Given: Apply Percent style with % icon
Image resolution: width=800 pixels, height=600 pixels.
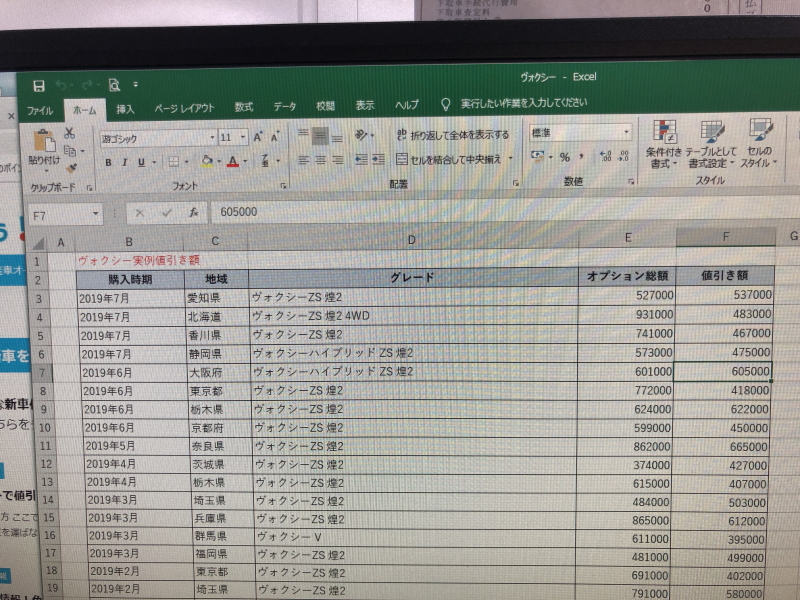Looking at the screenshot, I should 564,157.
